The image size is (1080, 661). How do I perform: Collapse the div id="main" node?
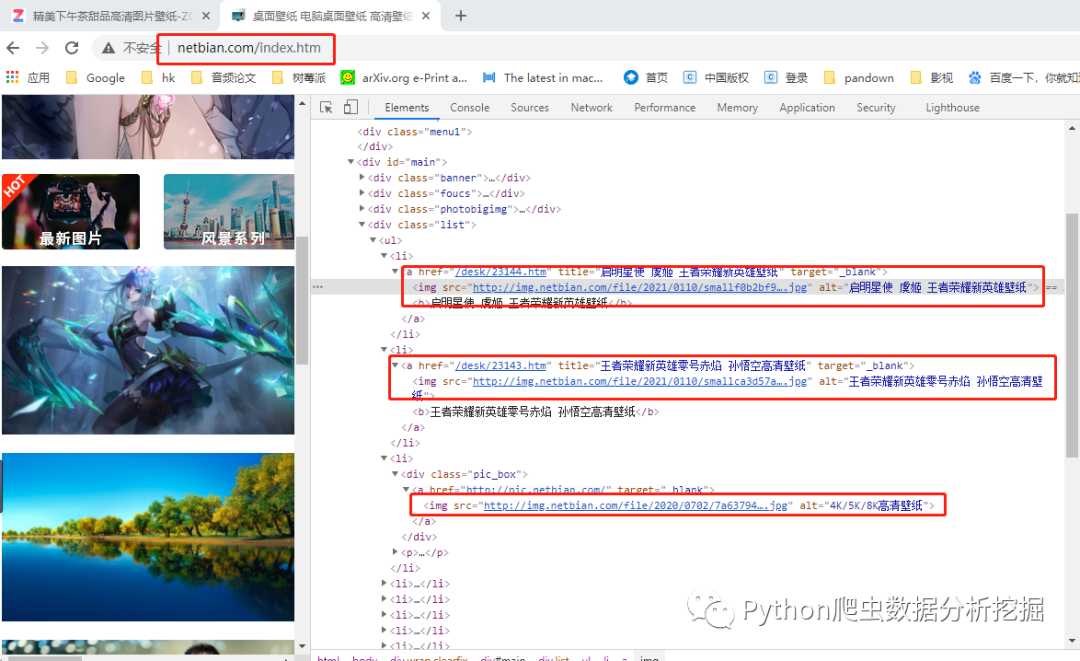click(x=351, y=162)
